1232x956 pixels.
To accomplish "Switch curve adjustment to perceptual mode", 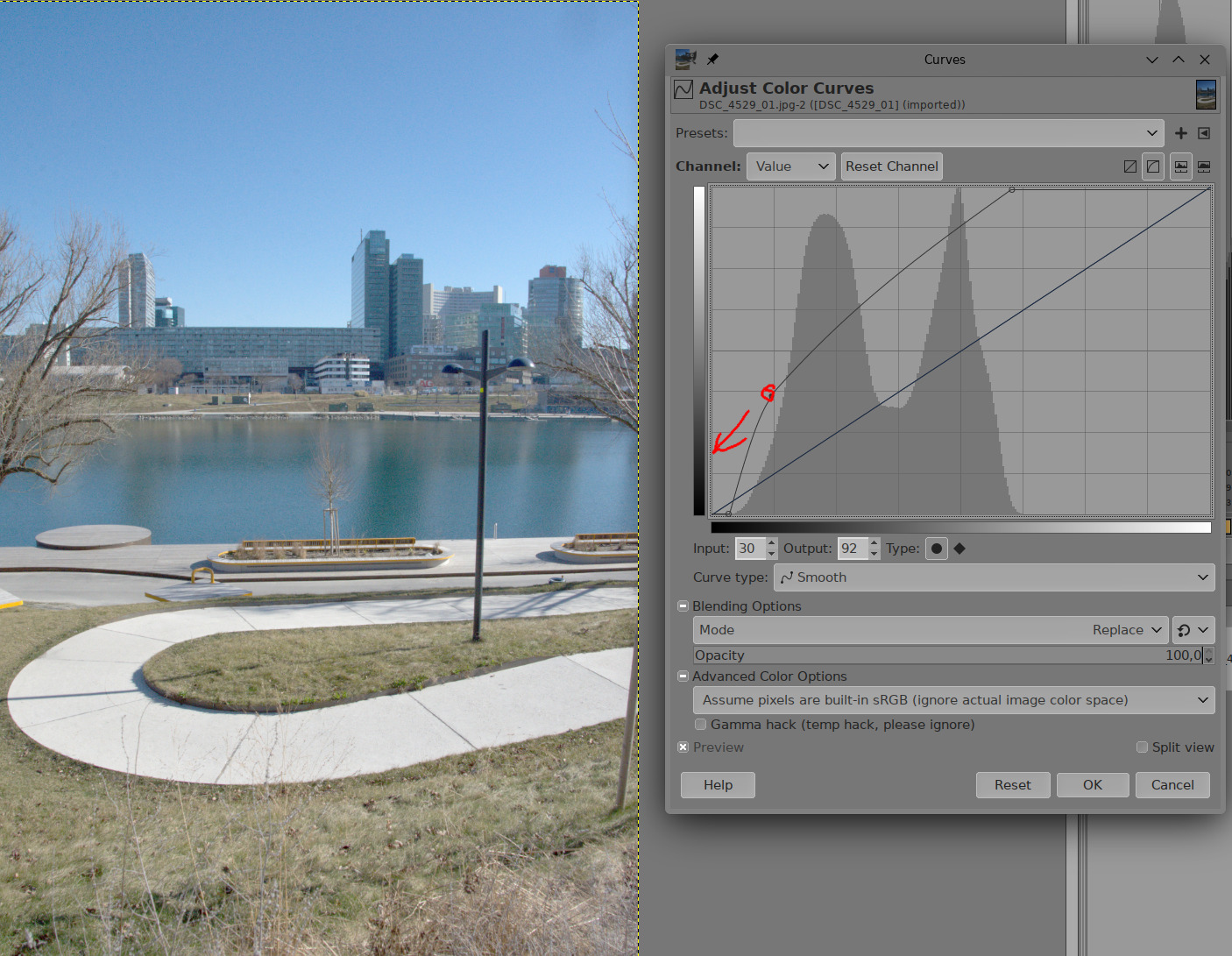I will pos(1153,166).
